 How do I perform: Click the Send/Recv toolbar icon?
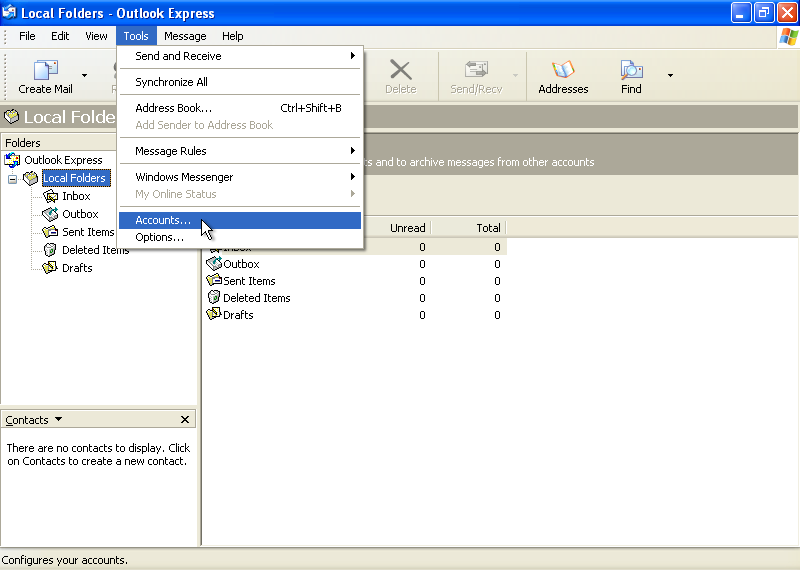click(x=476, y=69)
